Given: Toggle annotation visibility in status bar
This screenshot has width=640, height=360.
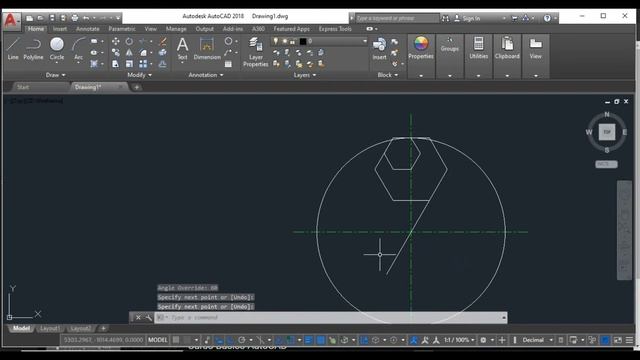Looking at the screenshot, I should tap(414, 340).
